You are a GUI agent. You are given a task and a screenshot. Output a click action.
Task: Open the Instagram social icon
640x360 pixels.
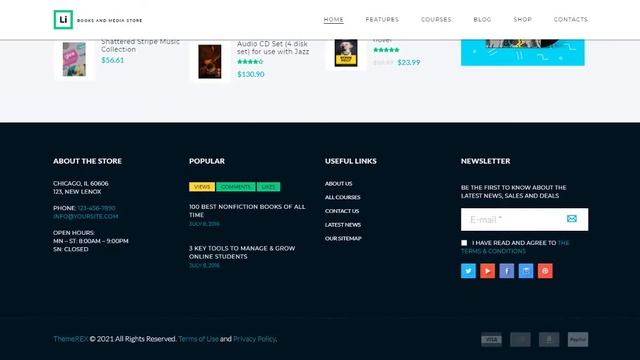click(x=526, y=271)
